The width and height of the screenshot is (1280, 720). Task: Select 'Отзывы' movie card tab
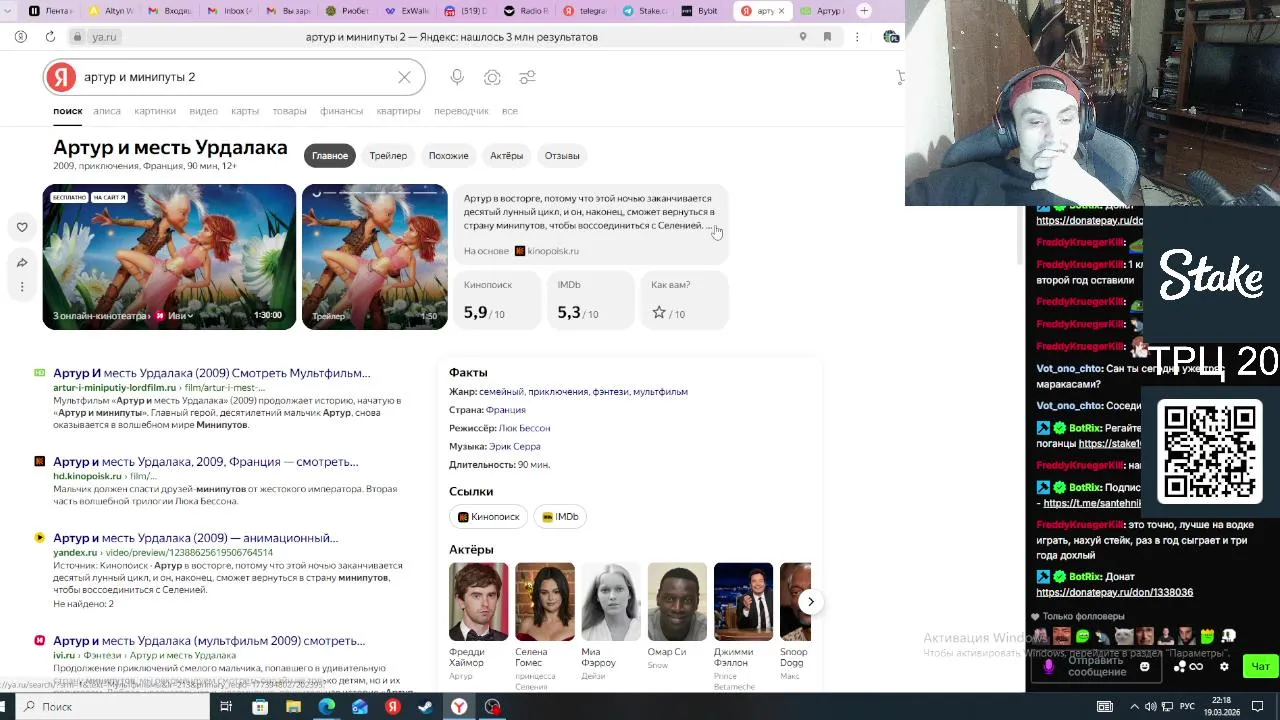click(x=562, y=155)
